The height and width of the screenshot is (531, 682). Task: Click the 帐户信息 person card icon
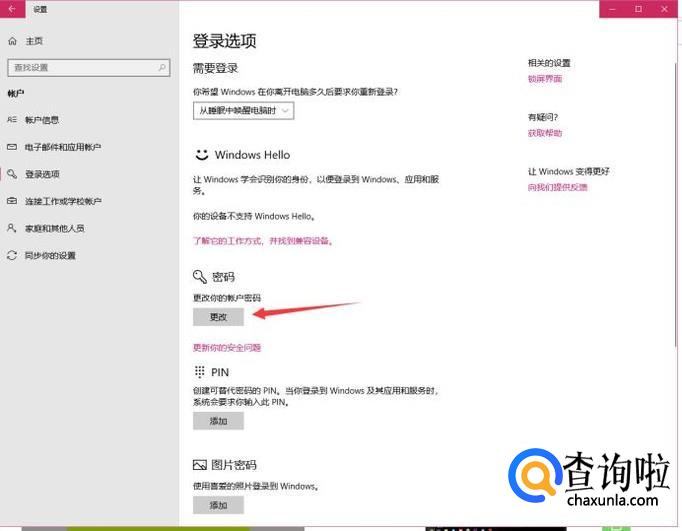tap(12, 120)
